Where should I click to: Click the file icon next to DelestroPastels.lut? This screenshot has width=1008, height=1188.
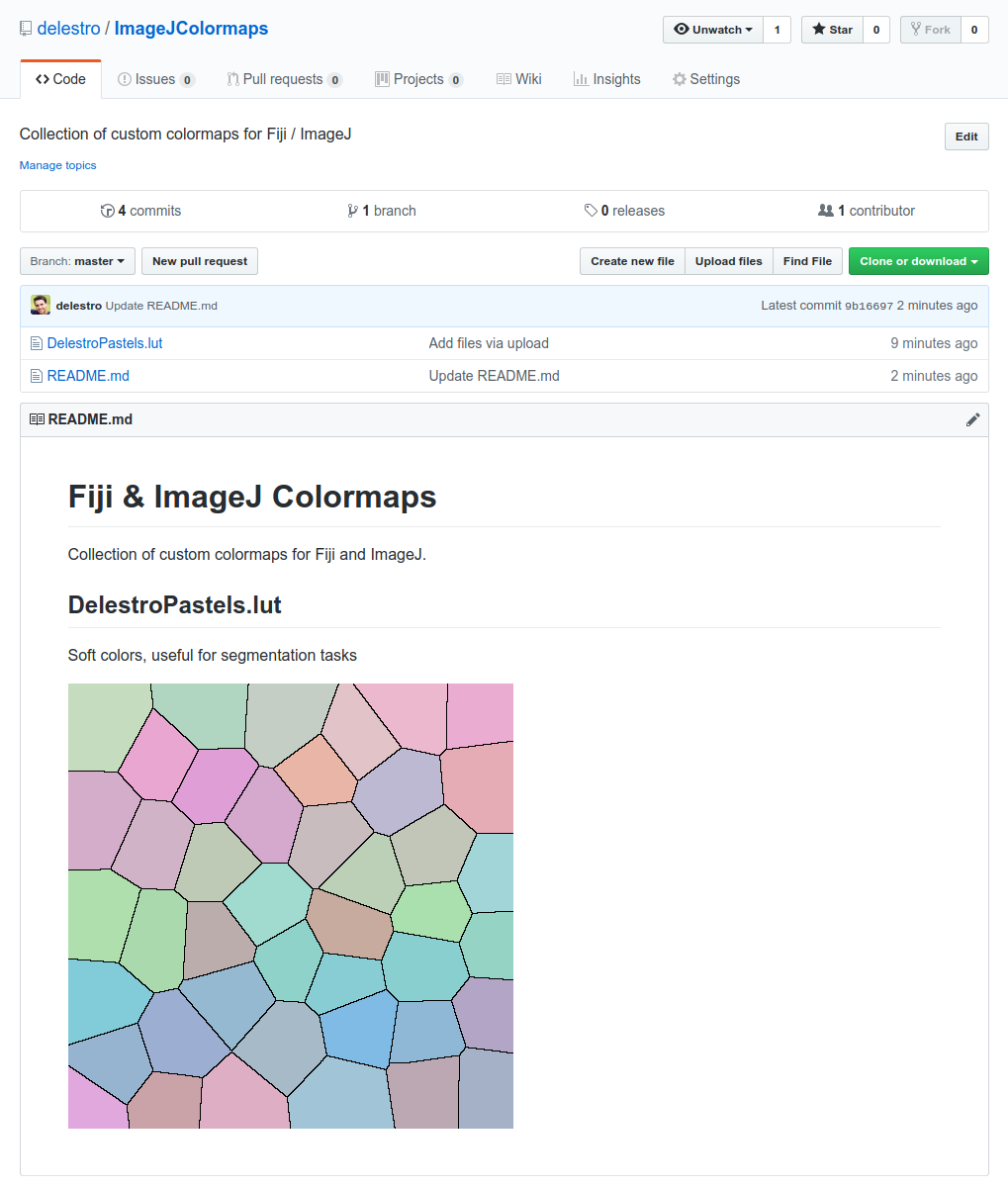click(37, 343)
